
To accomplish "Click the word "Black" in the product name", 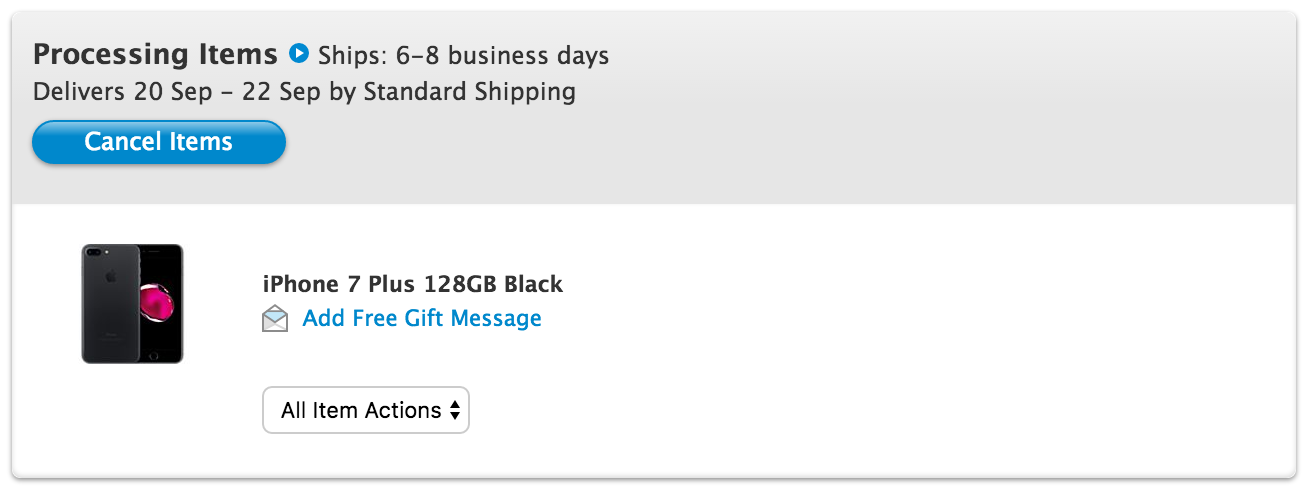I will click(x=533, y=284).
